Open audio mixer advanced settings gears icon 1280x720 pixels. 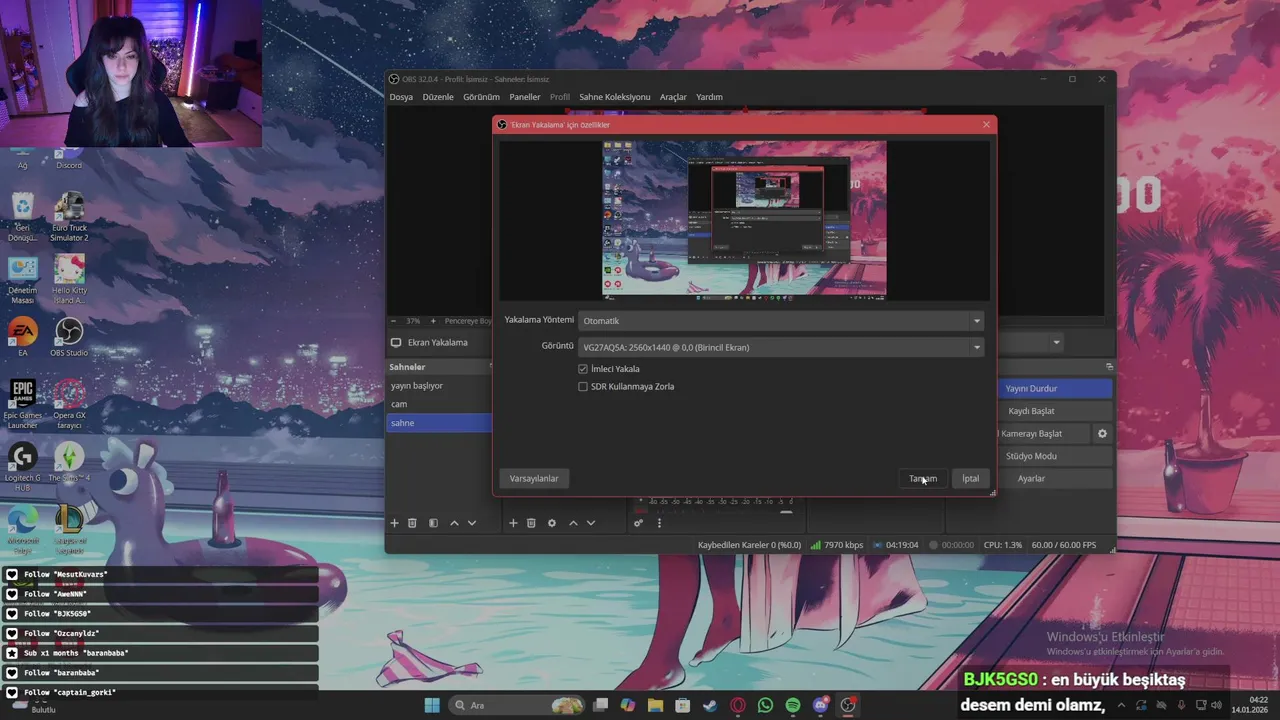[x=638, y=523]
